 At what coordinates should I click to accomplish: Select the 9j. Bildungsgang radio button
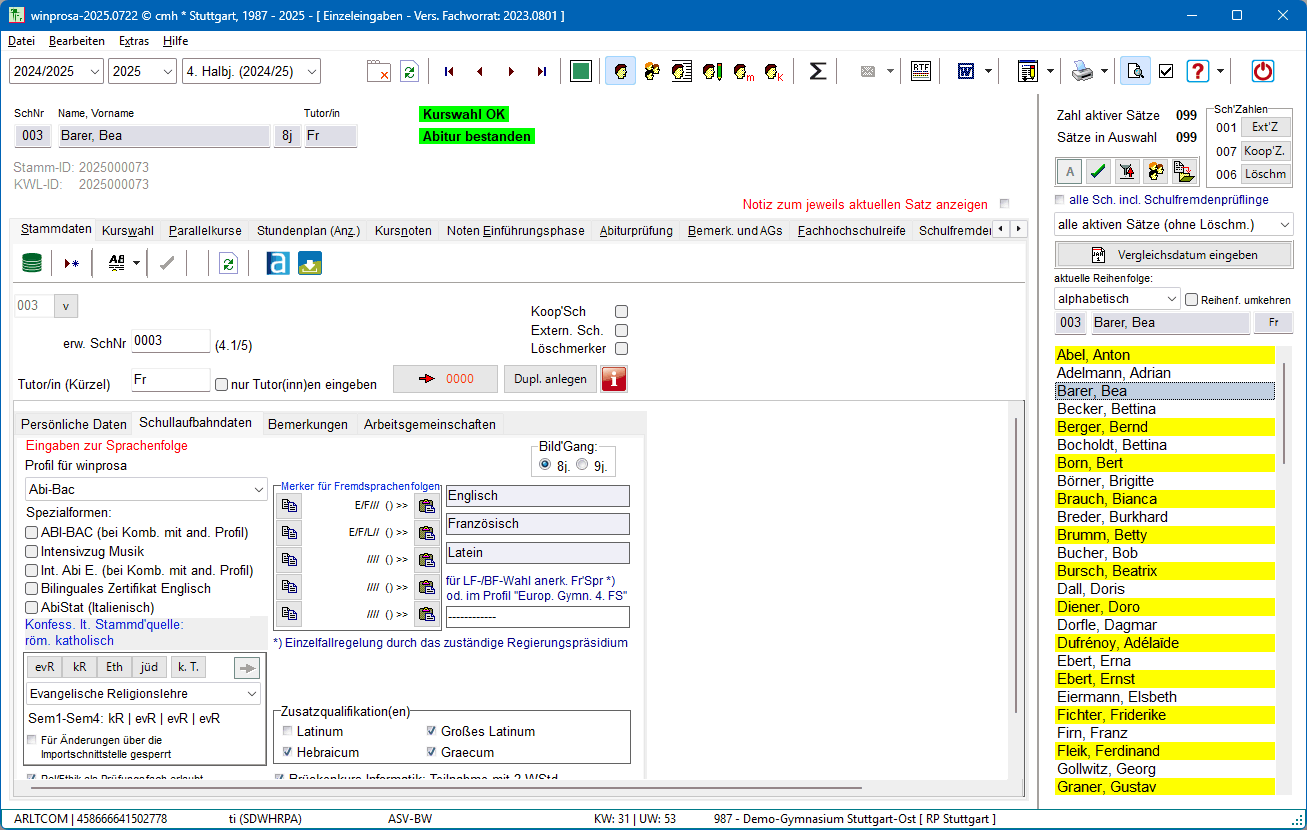coord(582,465)
